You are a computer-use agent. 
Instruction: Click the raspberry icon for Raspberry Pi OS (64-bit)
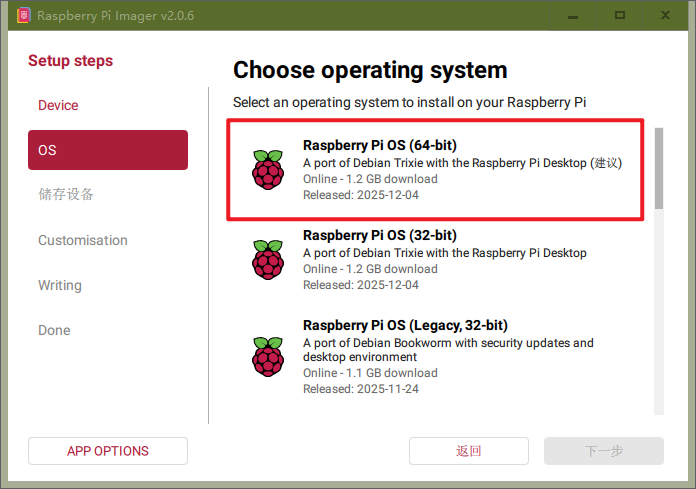pyautogui.click(x=267, y=170)
